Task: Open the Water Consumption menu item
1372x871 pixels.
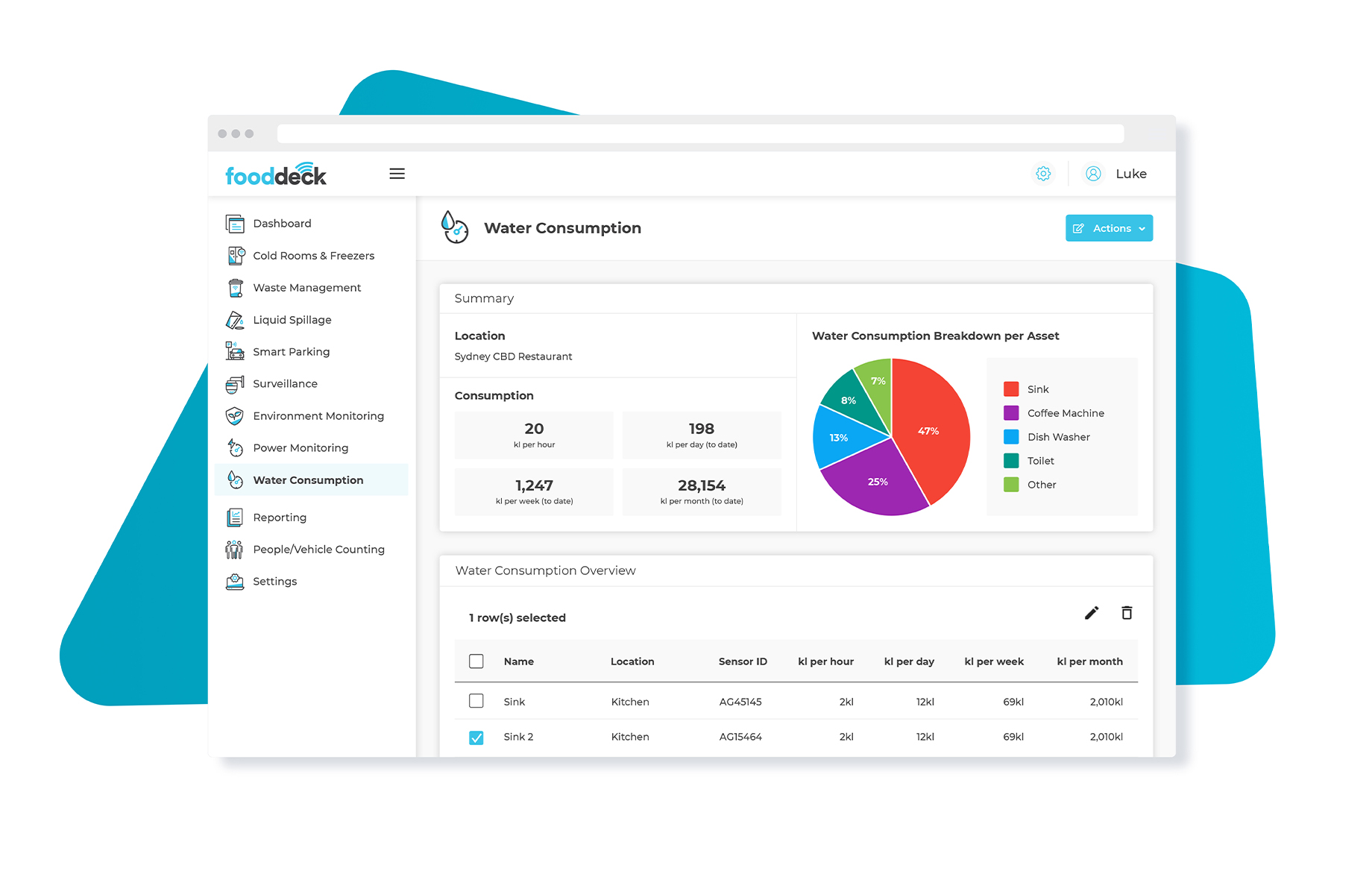Action: coord(308,479)
